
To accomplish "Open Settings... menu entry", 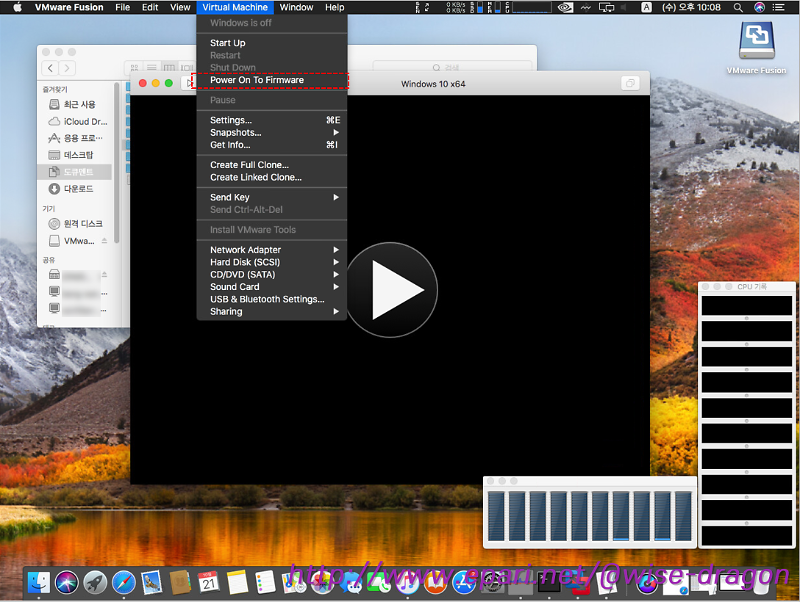I will (x=271, y=120).
